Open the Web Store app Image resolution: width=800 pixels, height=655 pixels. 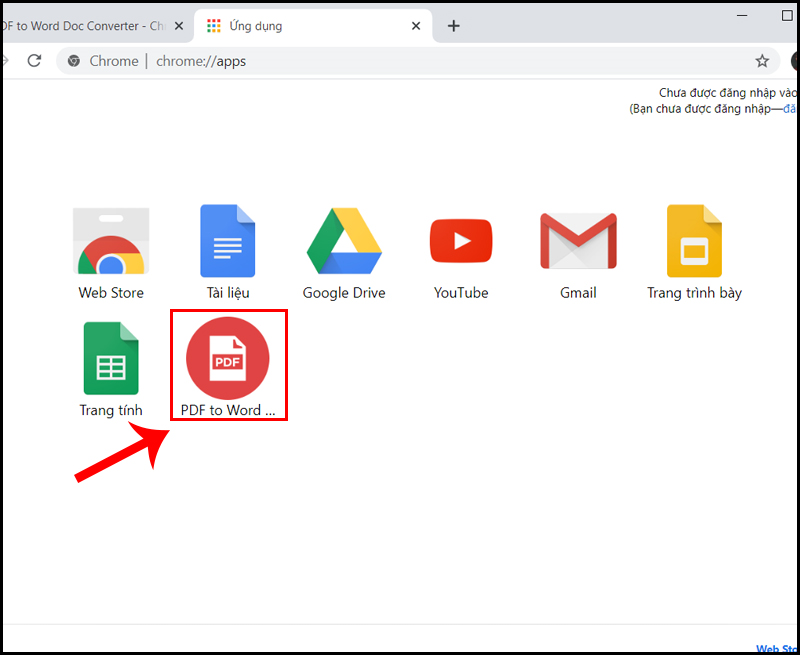point(111,243)
